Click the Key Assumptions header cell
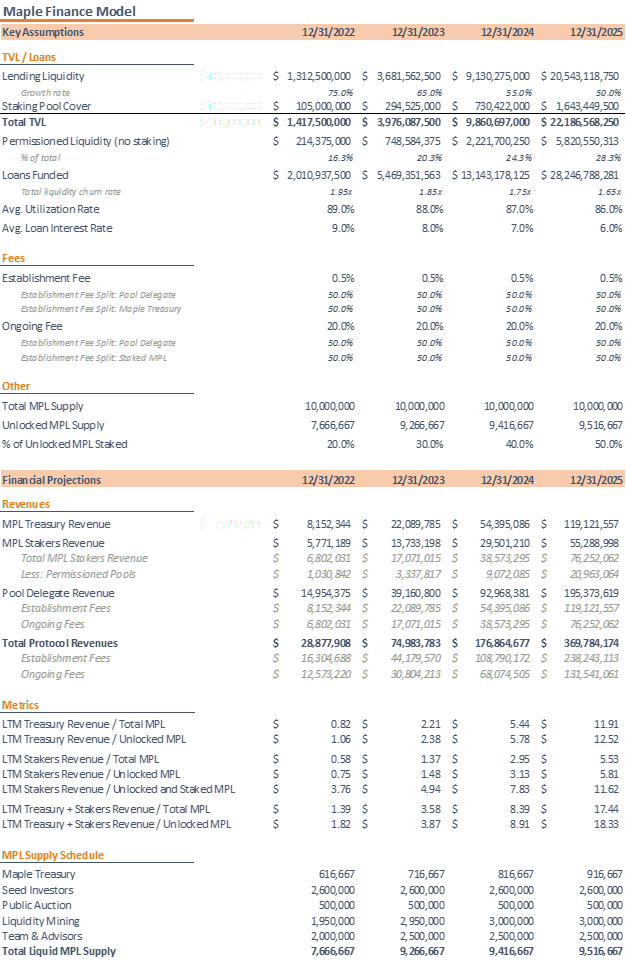Viewport: 626px width, 960px height. pyautogui.click(x=43, y=32)
